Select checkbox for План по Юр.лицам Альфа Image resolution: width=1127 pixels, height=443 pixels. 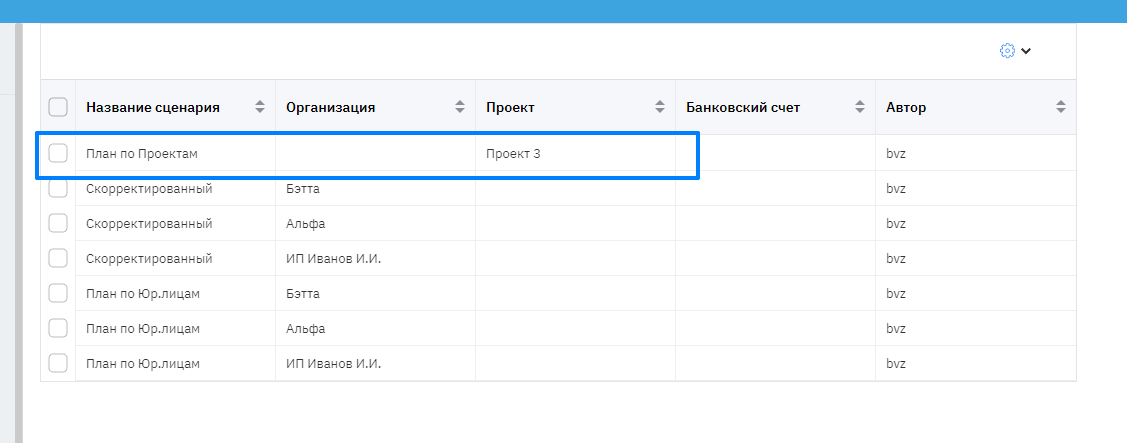58,328
